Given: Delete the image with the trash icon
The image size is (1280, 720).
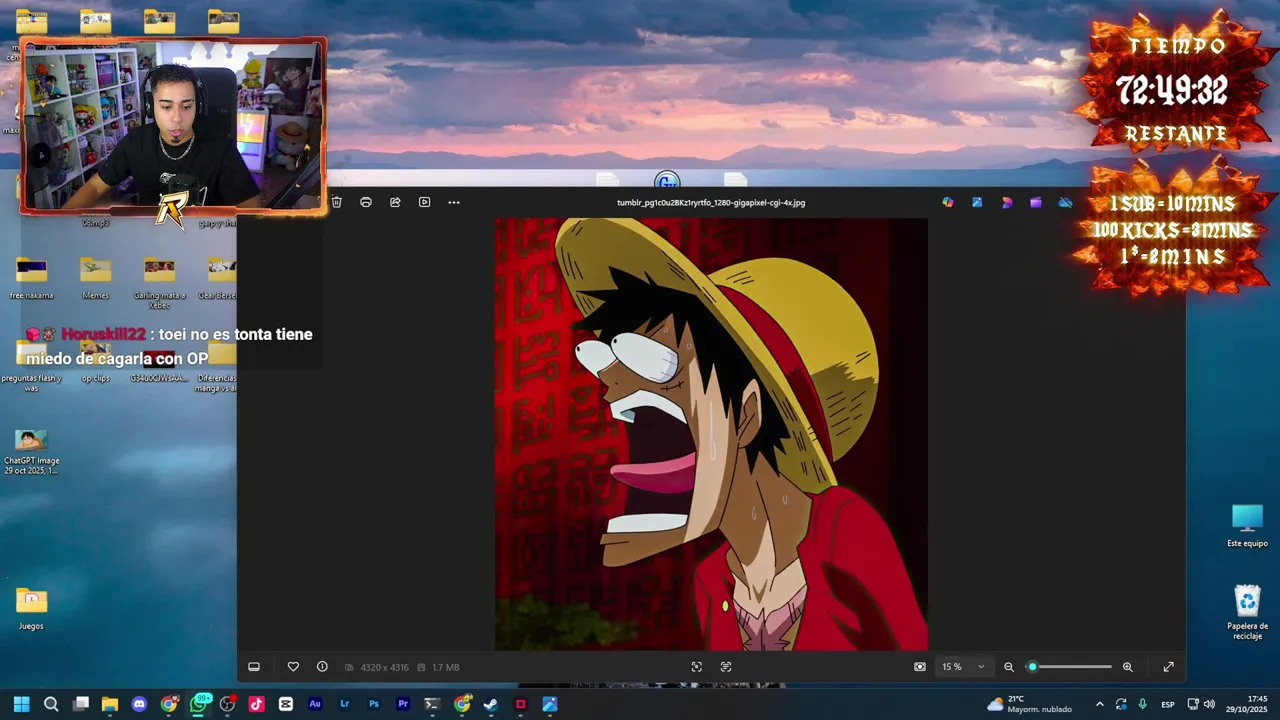Looking at the screenshot, I should (337, 202).
